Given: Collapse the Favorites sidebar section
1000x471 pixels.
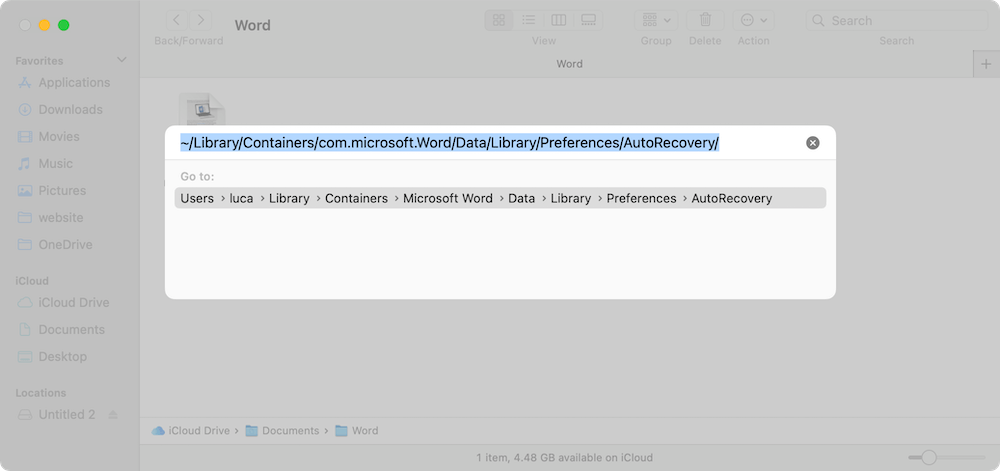Looking at the screenshot, I should coord(121,60).
